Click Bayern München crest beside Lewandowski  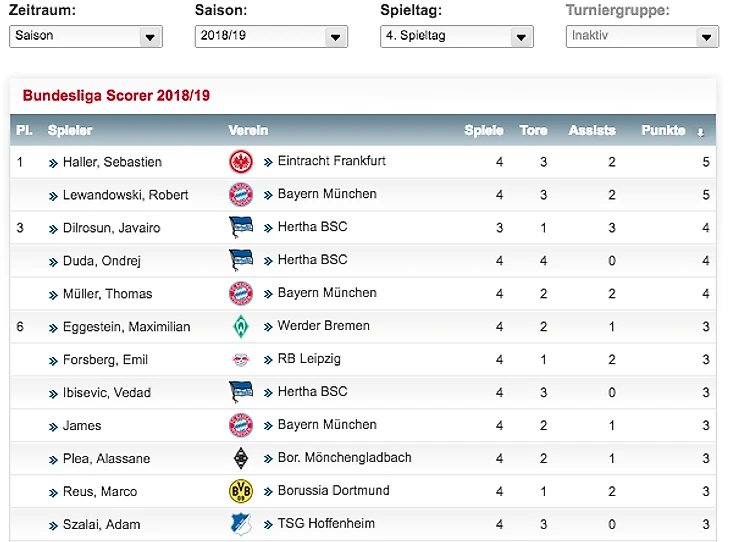(241, 195)
